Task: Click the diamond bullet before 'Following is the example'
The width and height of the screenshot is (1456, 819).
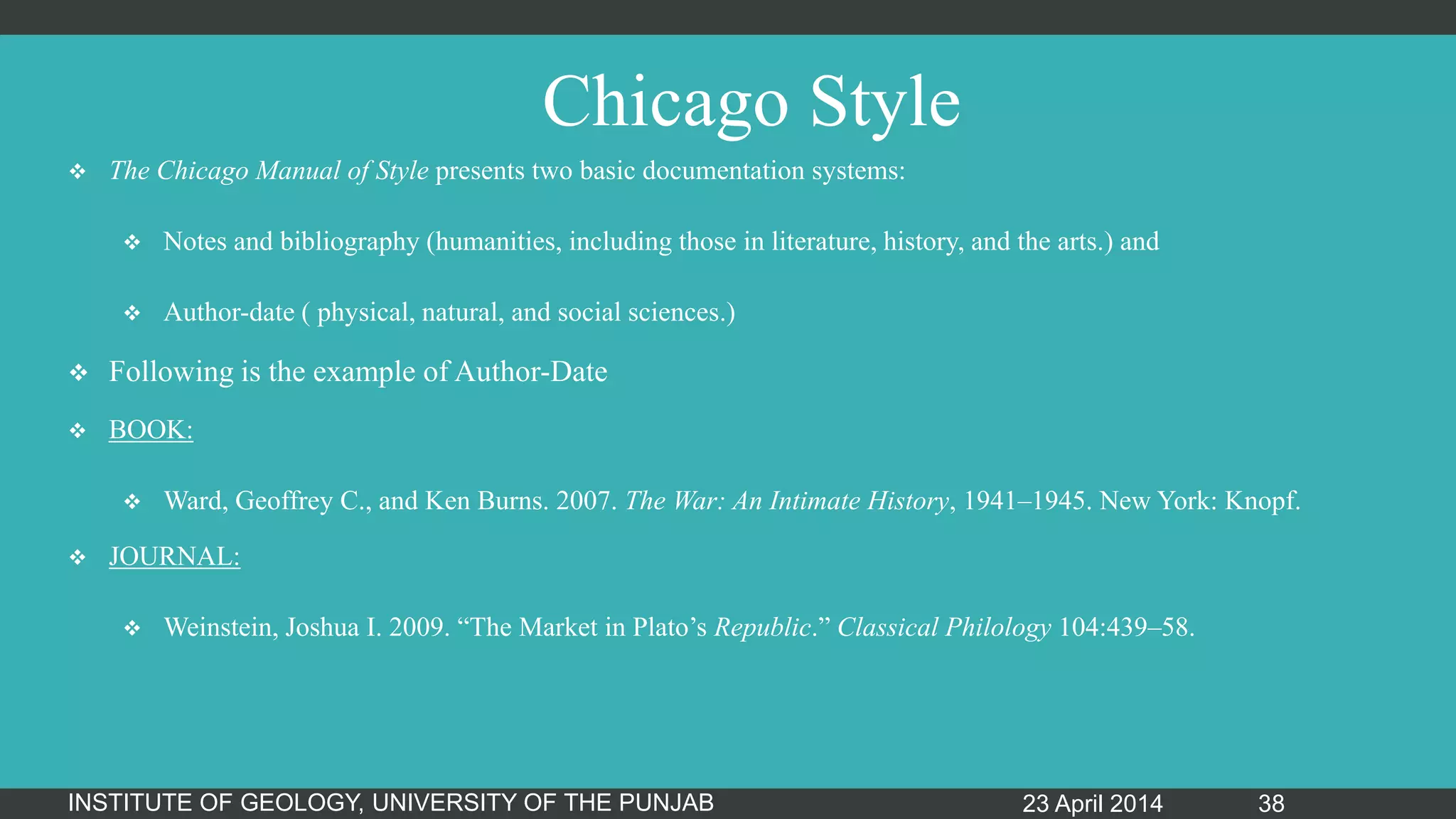Action: point(78,373)
